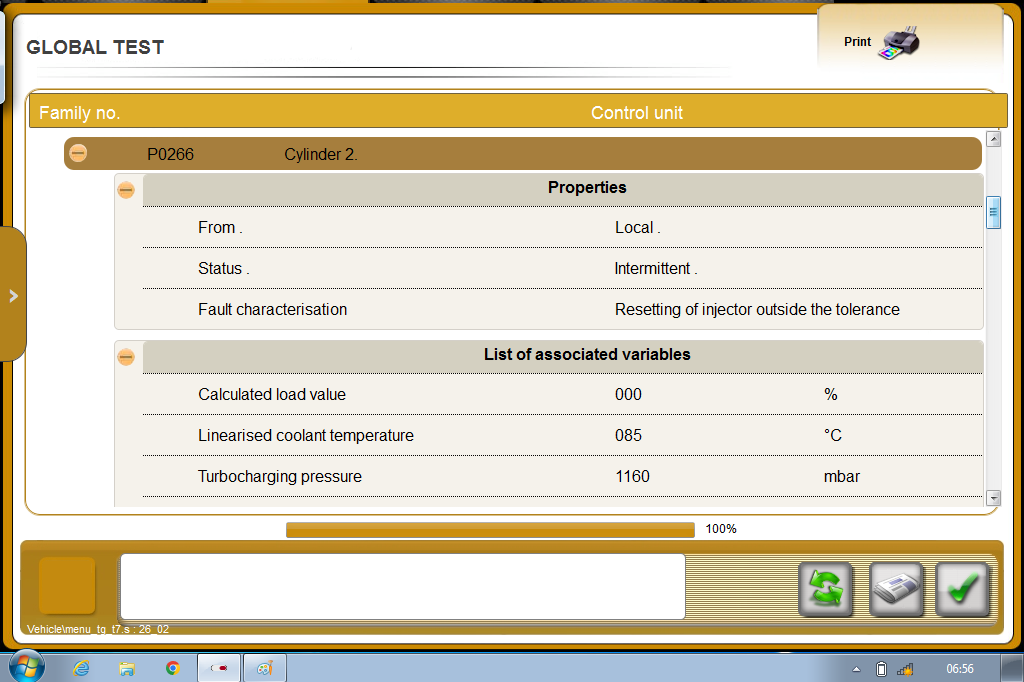1024x682 pixels.
Task: Open the Paint taskbar icon
Action: tap(264, 668)
